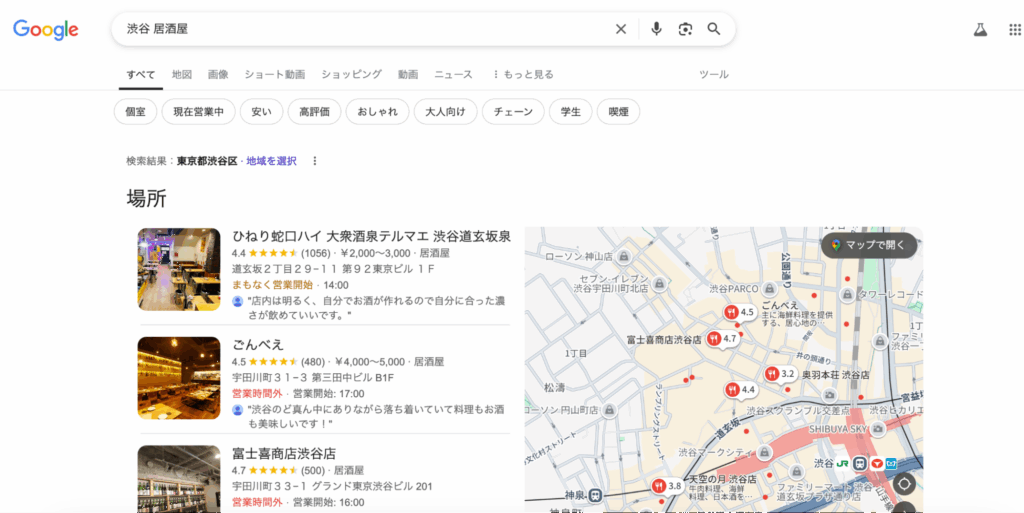Toggle the 安い filter chip
The height and width of the screenshot is (513, 1024).
click(x=261, y=112)
